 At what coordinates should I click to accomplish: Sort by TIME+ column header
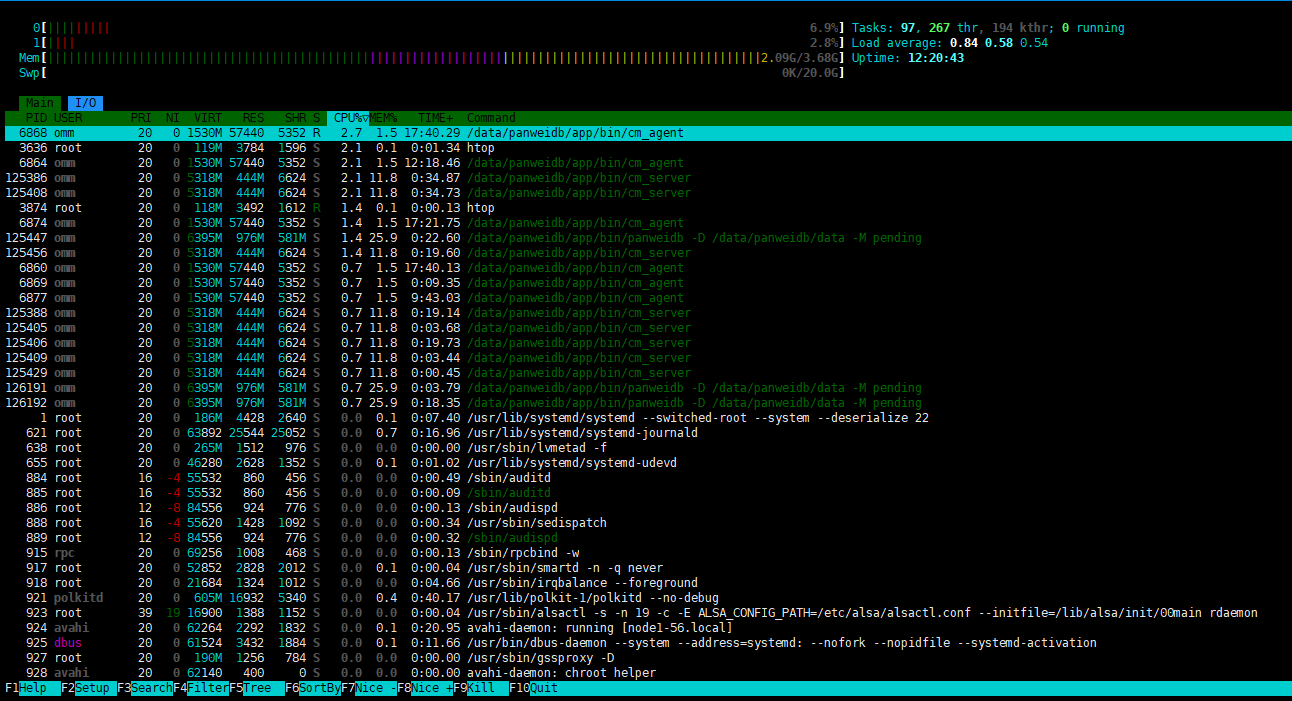tap(435, 118)
